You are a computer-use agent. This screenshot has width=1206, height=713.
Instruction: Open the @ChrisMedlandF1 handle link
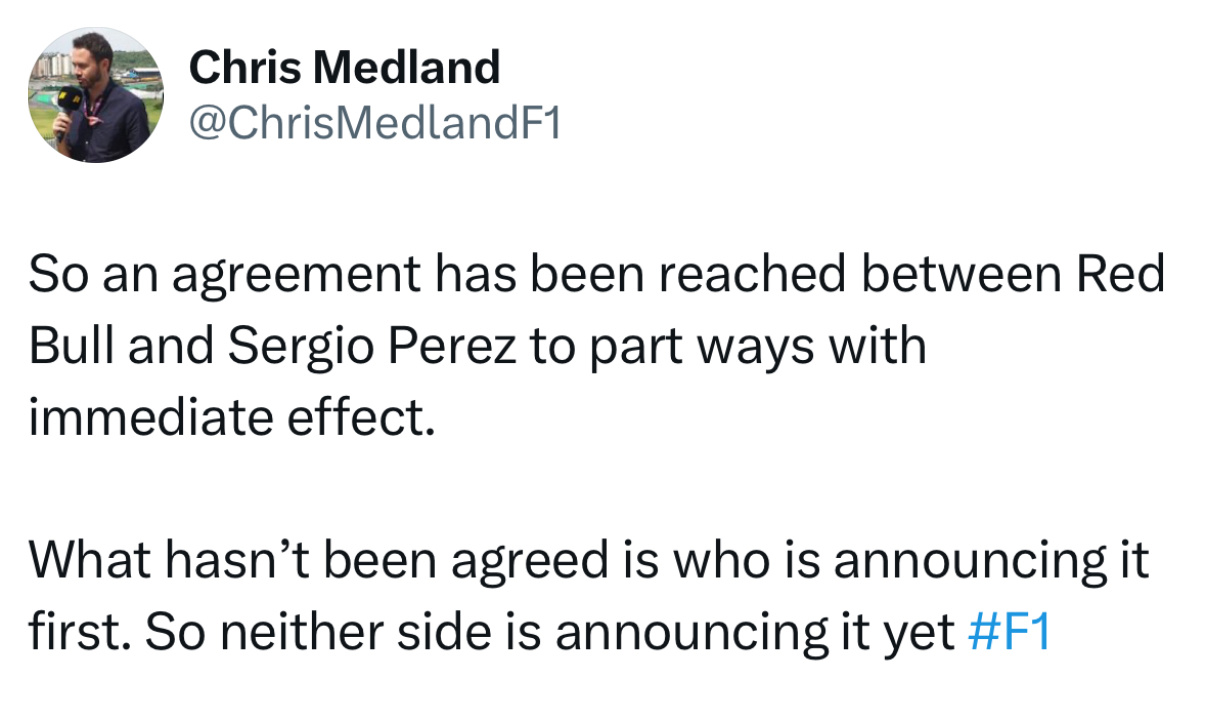click(375, 125)
